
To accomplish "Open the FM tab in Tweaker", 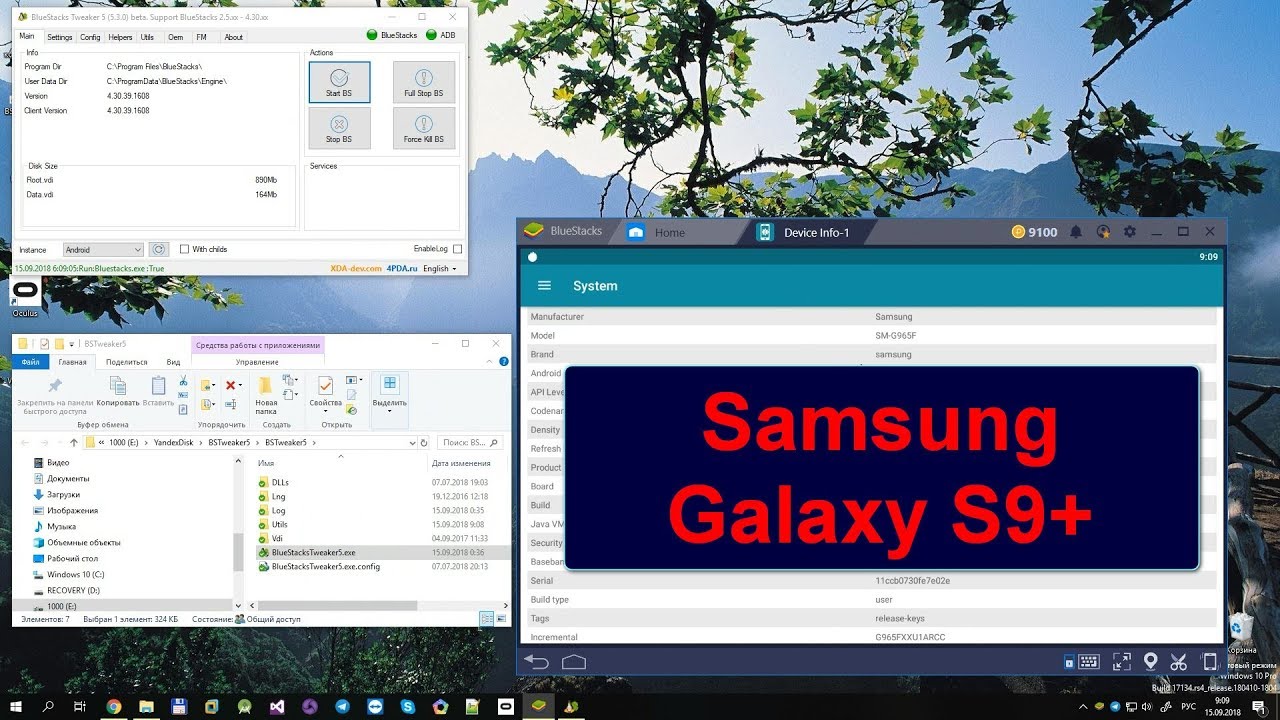I will coord(202,37).
